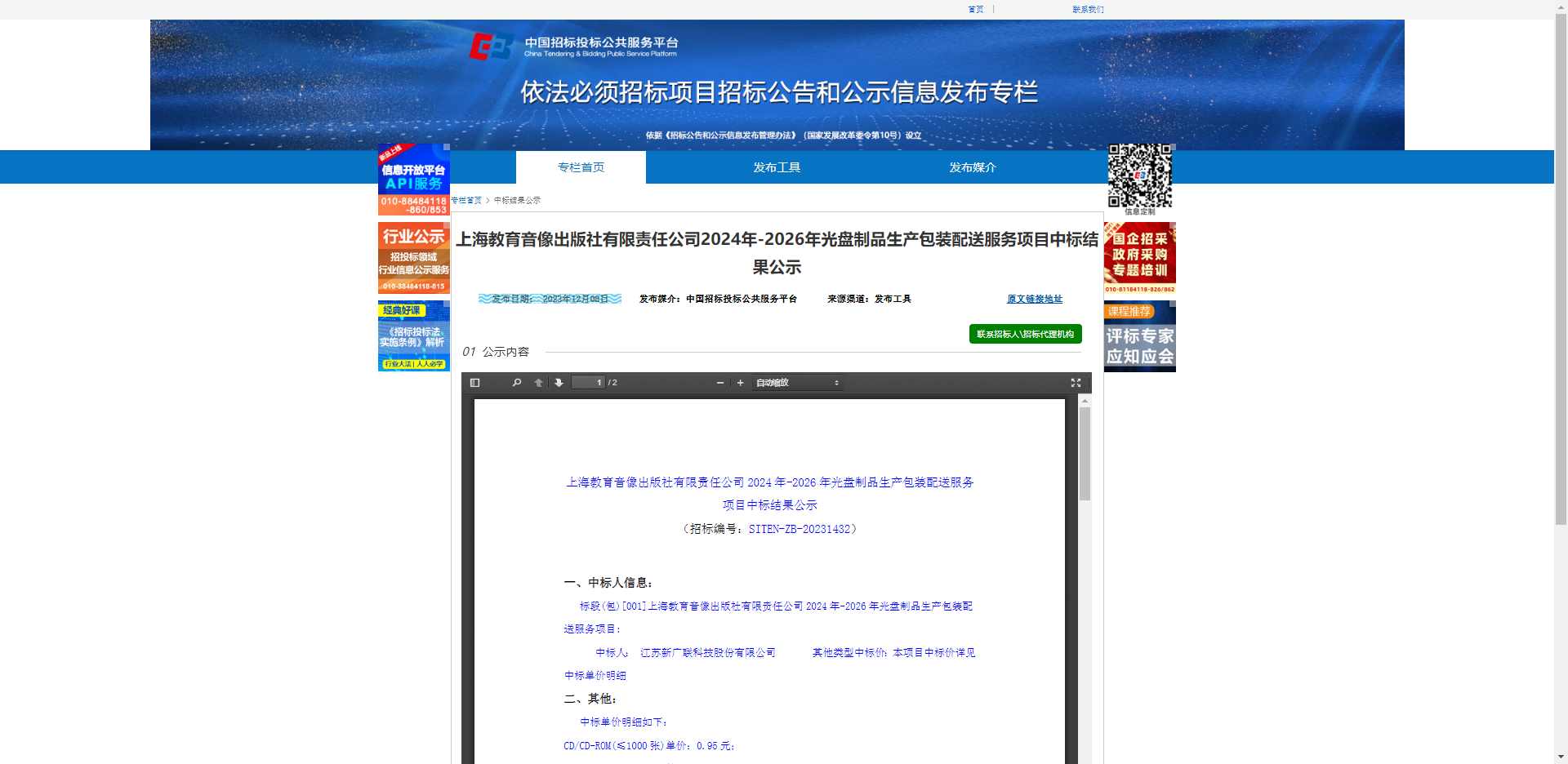Click banner title 依法必须招标项目招标公告和公示信息发布专栏

(779, 92)
